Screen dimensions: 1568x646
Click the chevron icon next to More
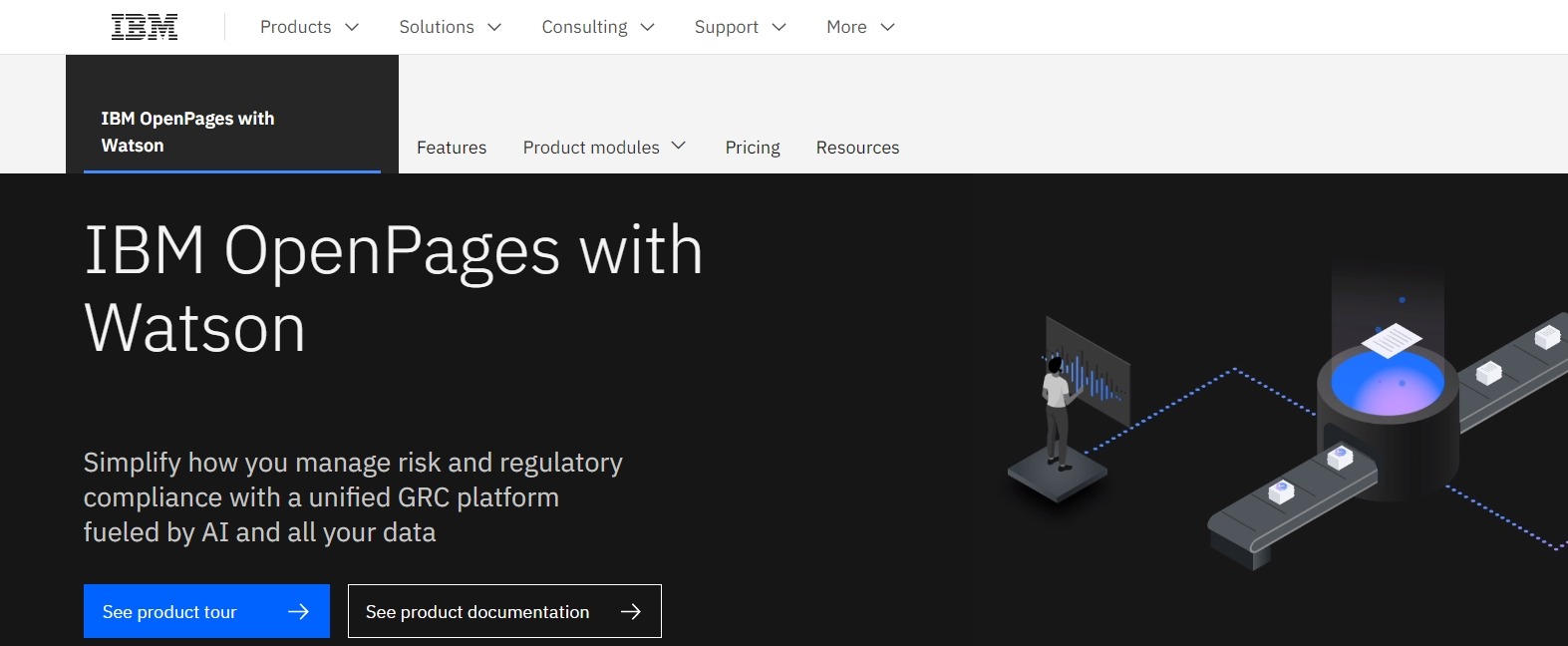point(887,27)
